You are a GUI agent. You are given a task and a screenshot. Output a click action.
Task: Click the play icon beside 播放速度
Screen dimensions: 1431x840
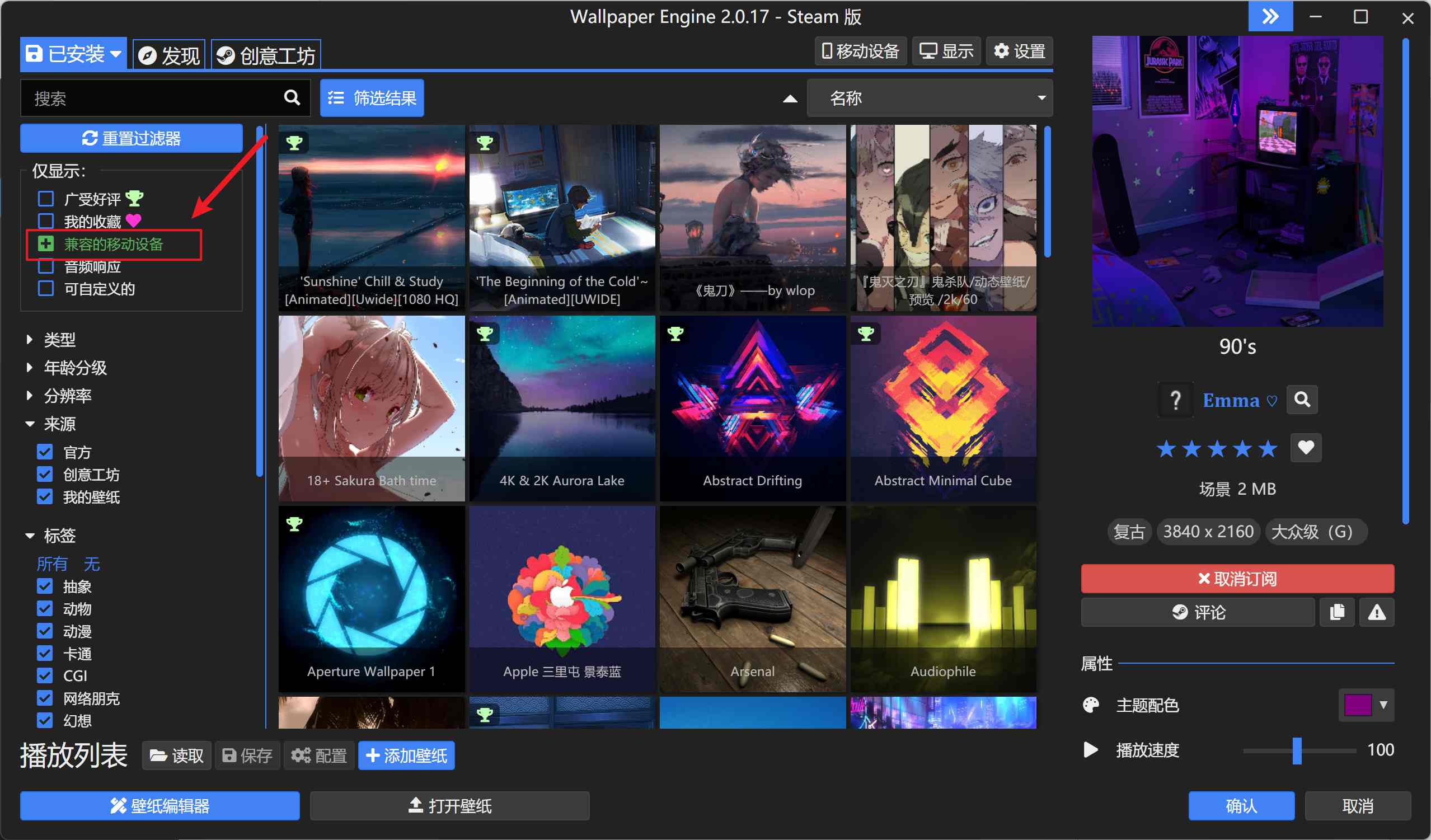(1090, 750)
